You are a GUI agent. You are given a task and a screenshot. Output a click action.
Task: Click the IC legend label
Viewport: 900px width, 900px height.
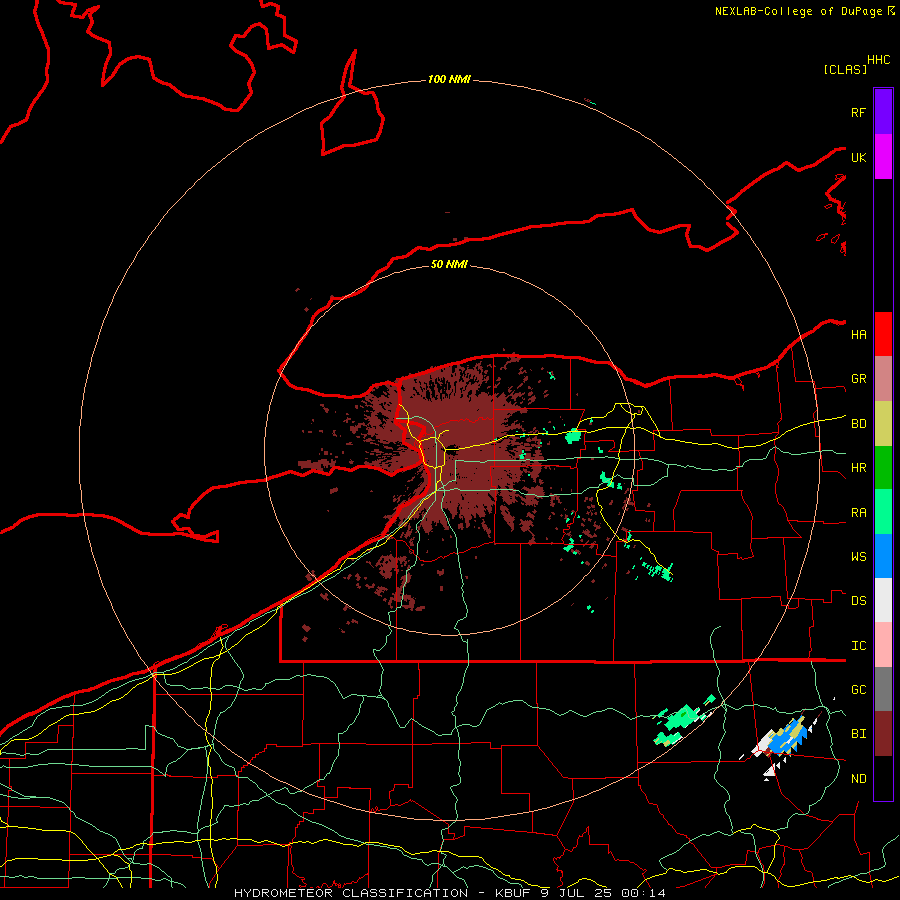click(858, 645)
